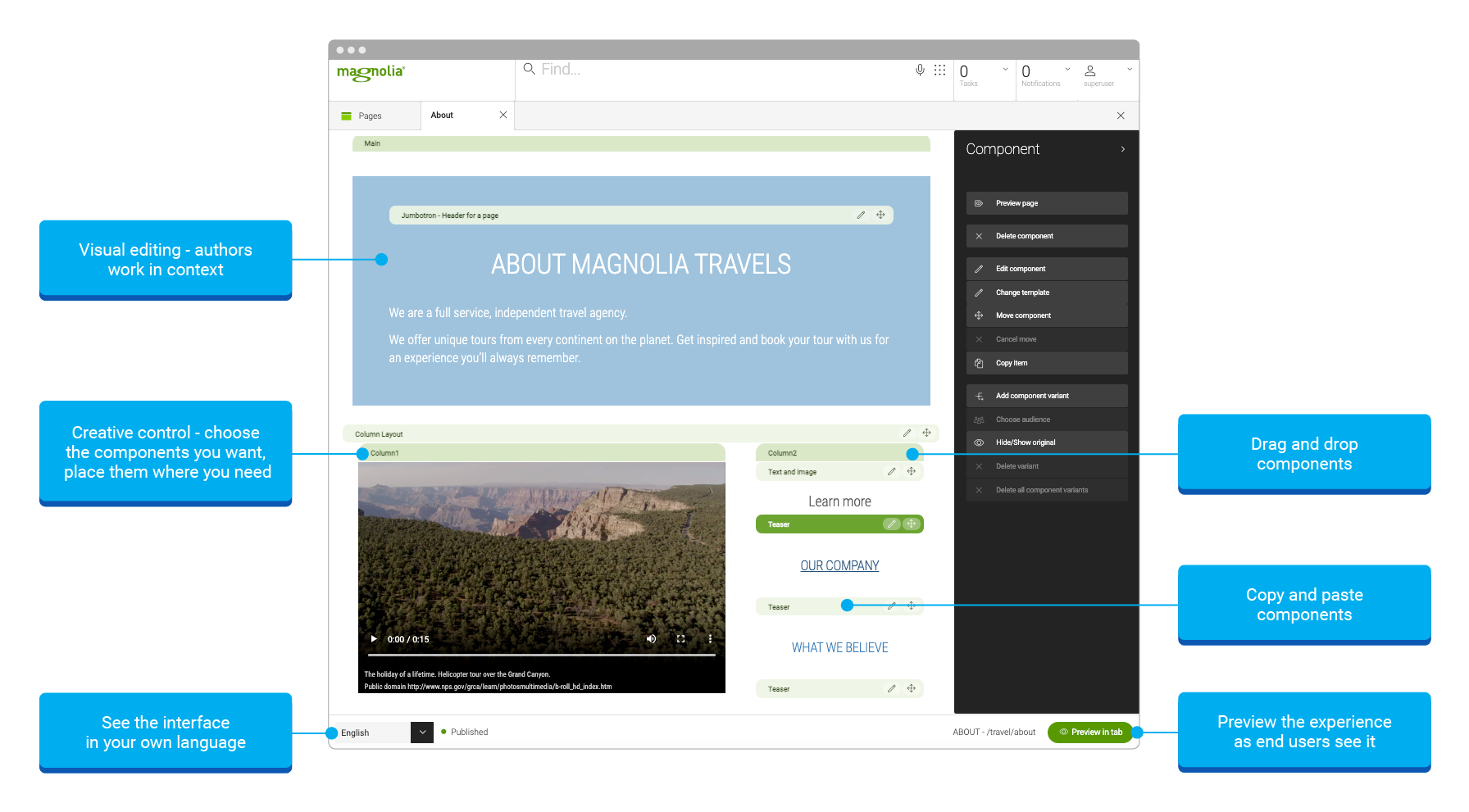Open the English language dropdown
The height and width of the screenshot is (812, 1469).
pos(421,733)
